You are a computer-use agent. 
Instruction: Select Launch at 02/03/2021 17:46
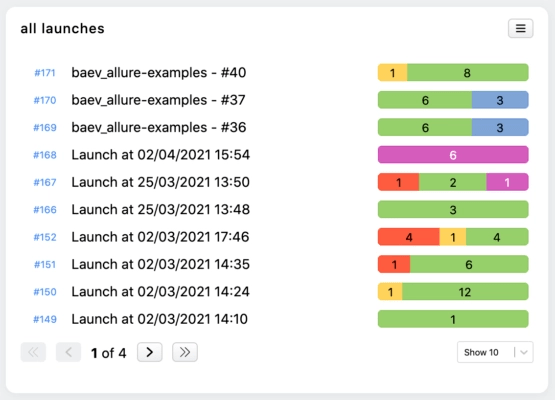[x=160, y=237]
